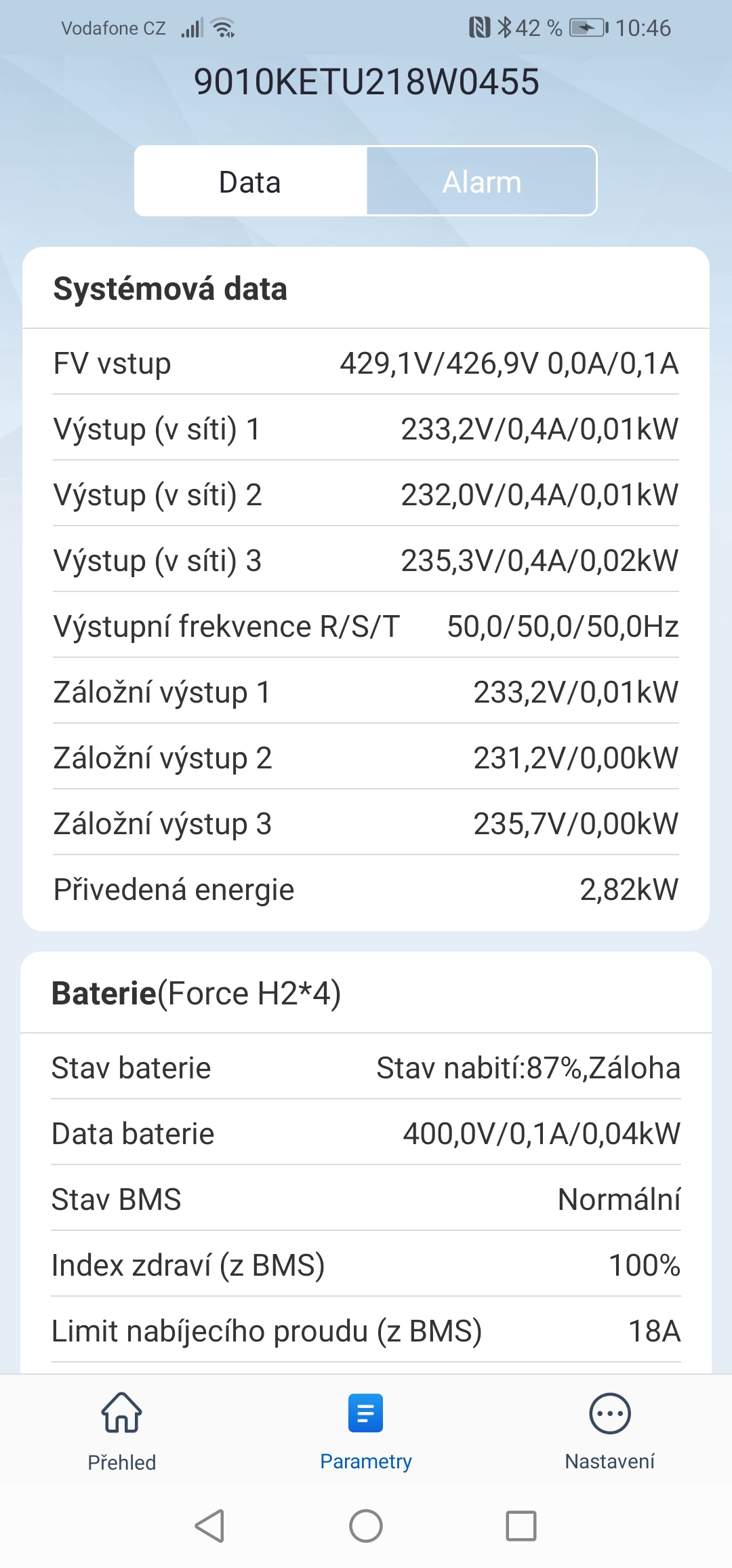This screenshot has height=1568, width=732.
Task: Tap the Baterie (Force H2*4) header
Action: [x=197, y=994]
